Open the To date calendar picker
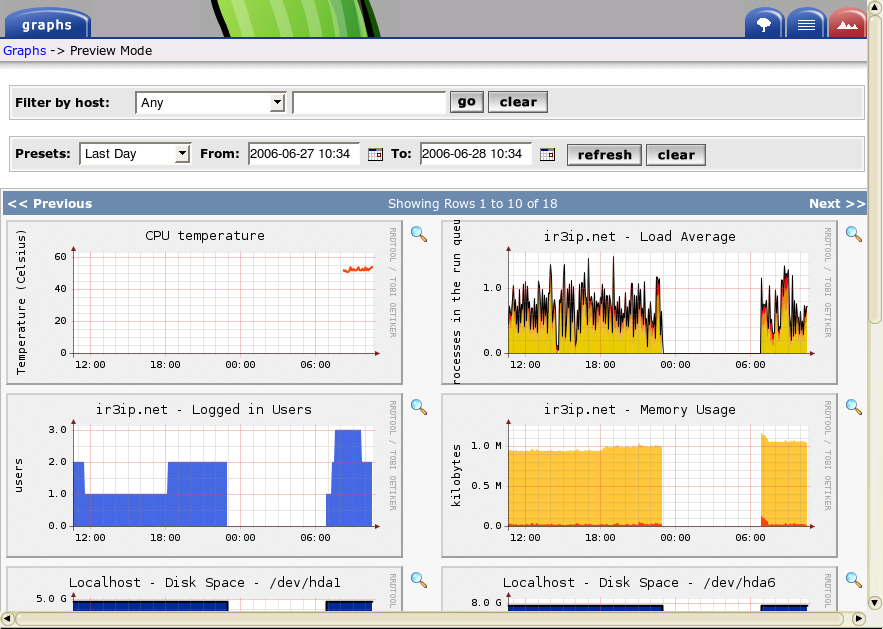 pyautogui.click(x=547, y=154)
